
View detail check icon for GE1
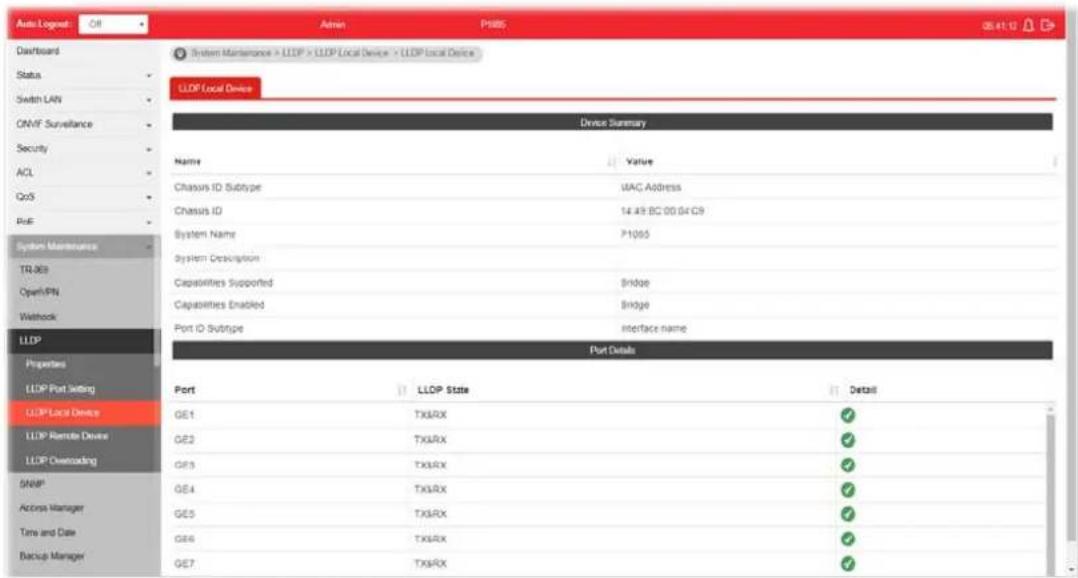(x=848, y=415)
